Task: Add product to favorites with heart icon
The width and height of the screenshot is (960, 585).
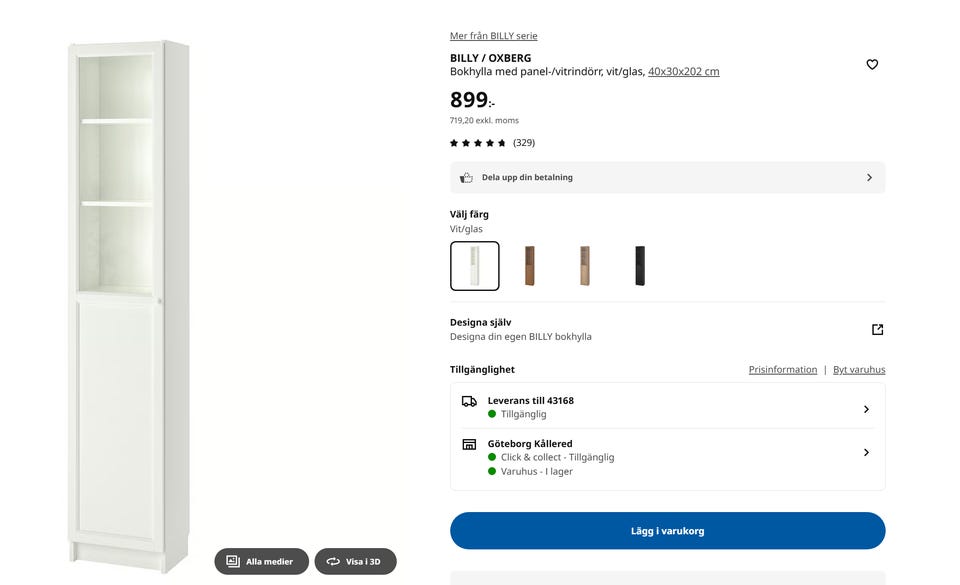Action: pyautogui.click(x=872, y=64)
